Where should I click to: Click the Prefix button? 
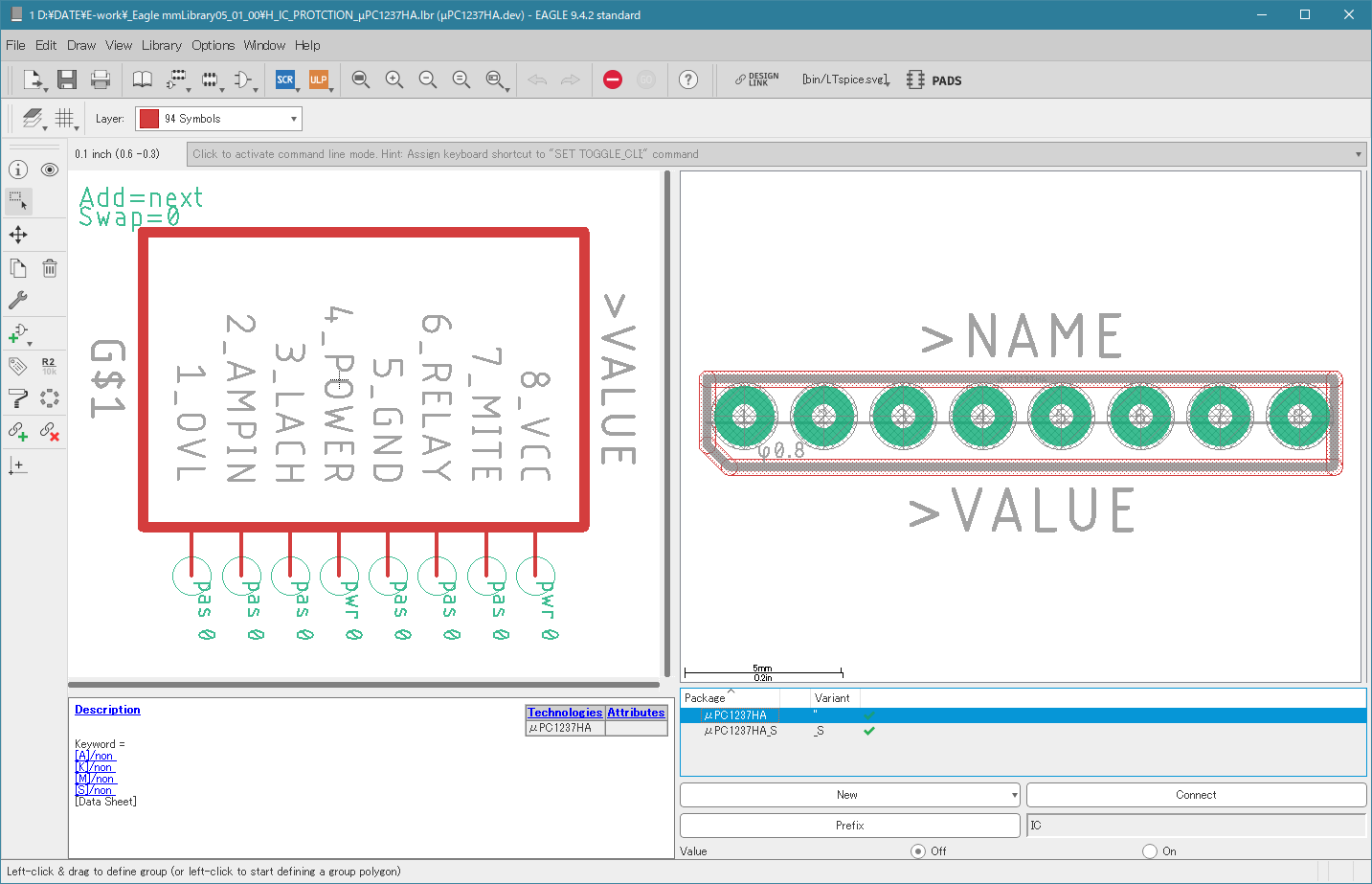click(849, 826)
